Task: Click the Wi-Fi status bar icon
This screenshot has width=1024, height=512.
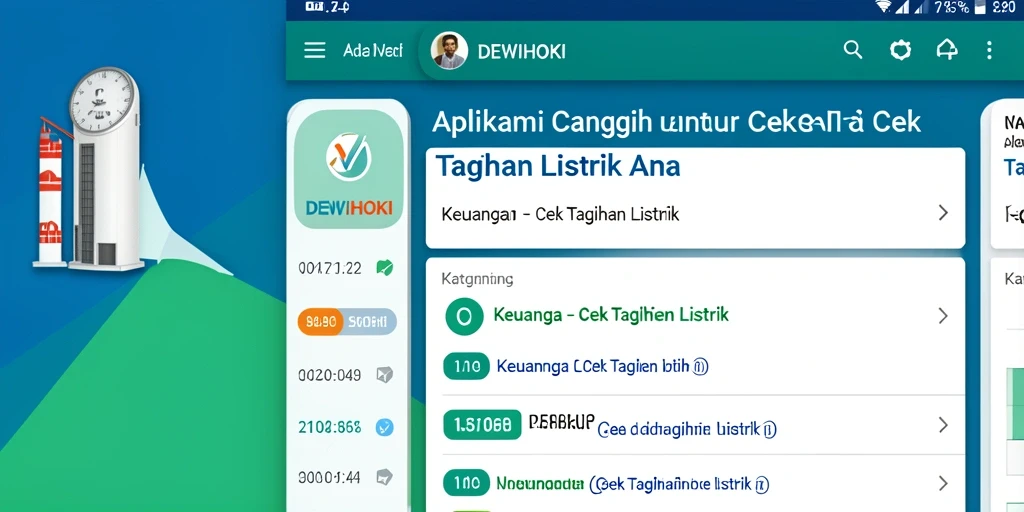Action: point(884,7)
